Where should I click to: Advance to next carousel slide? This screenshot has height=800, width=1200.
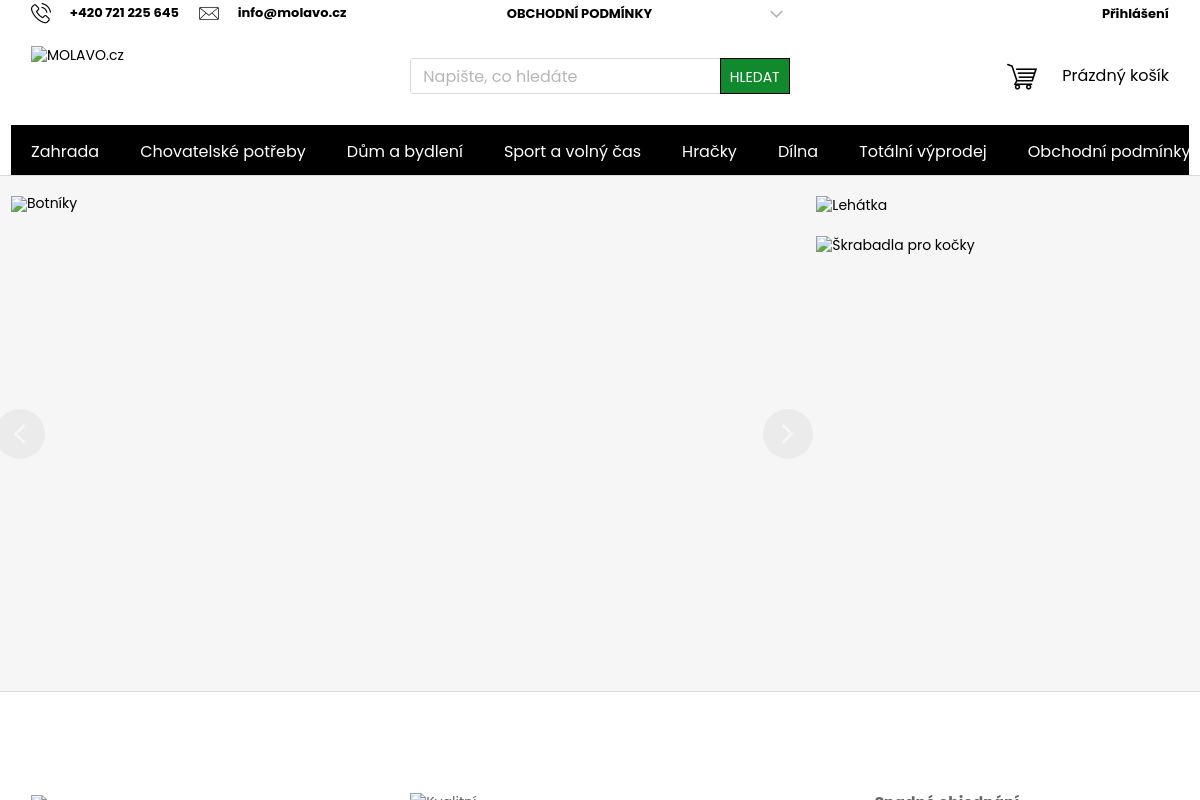click(x=787, y=434)
